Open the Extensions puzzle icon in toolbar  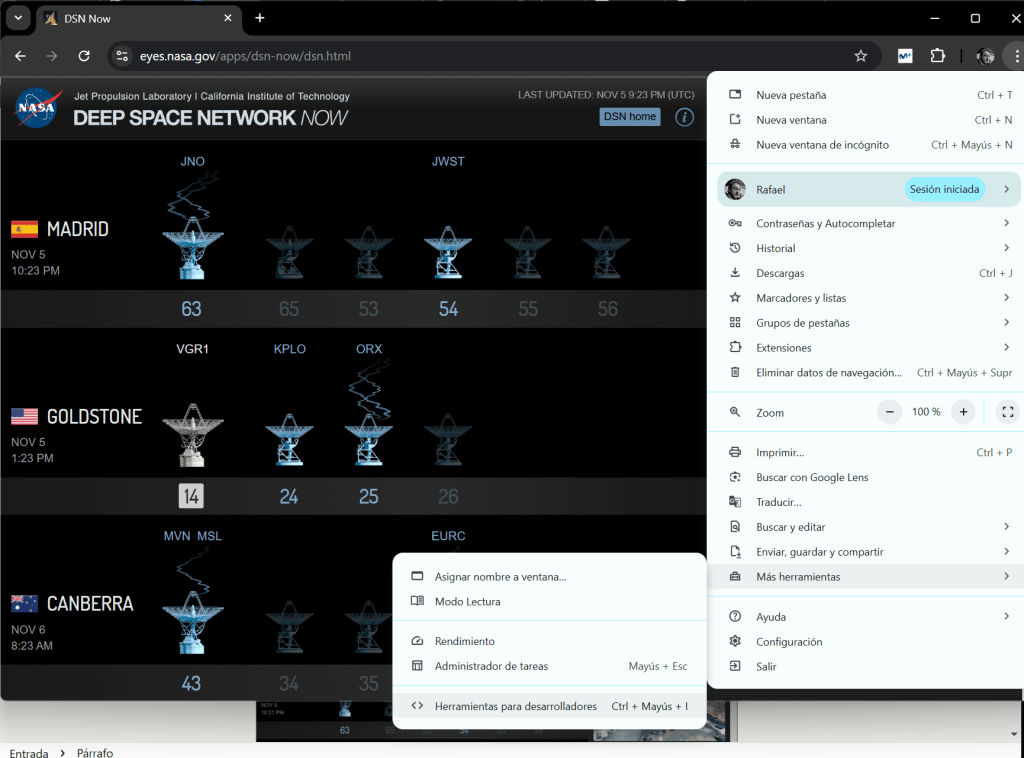(937, 56)
